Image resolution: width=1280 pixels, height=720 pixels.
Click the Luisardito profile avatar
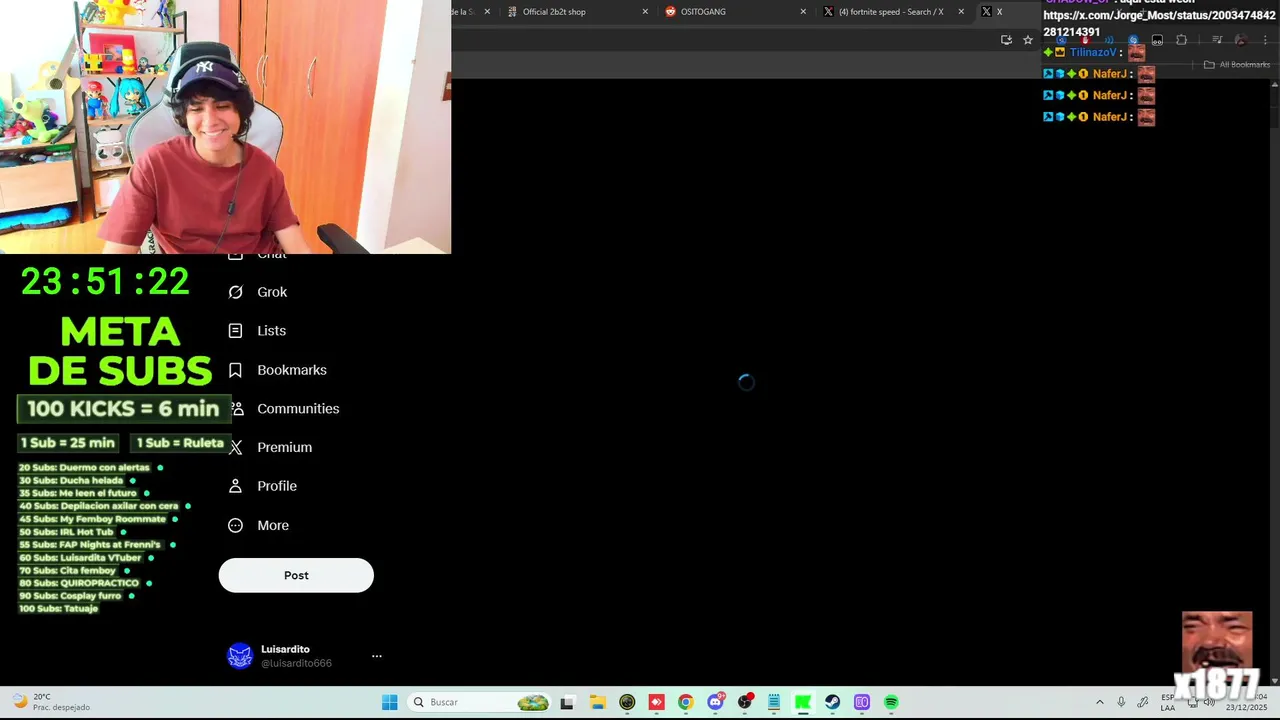tap(240, 656)
